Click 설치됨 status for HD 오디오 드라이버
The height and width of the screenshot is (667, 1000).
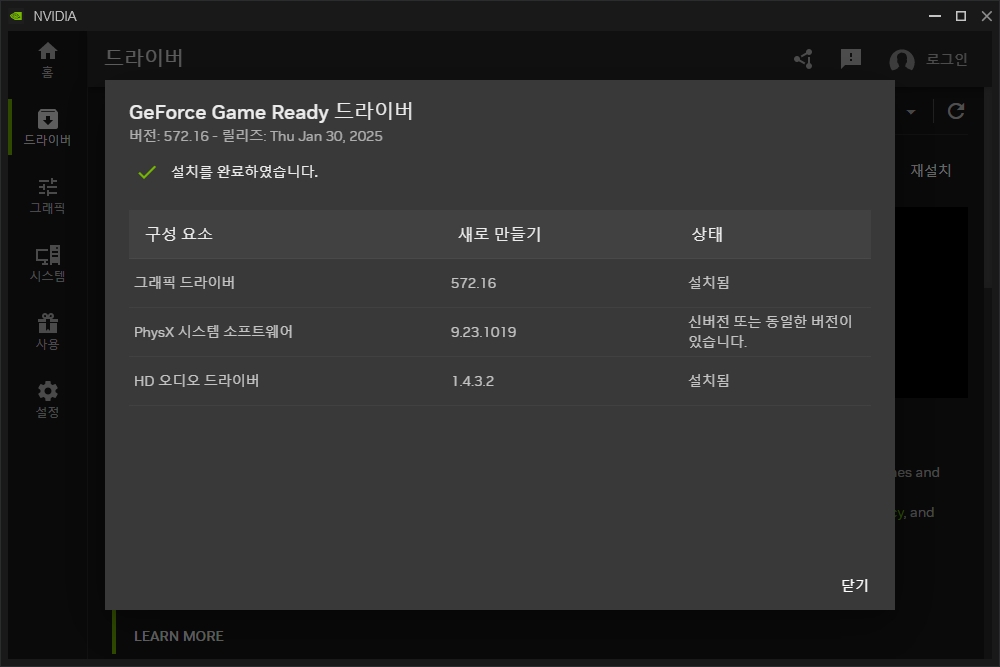coord(709,381)
